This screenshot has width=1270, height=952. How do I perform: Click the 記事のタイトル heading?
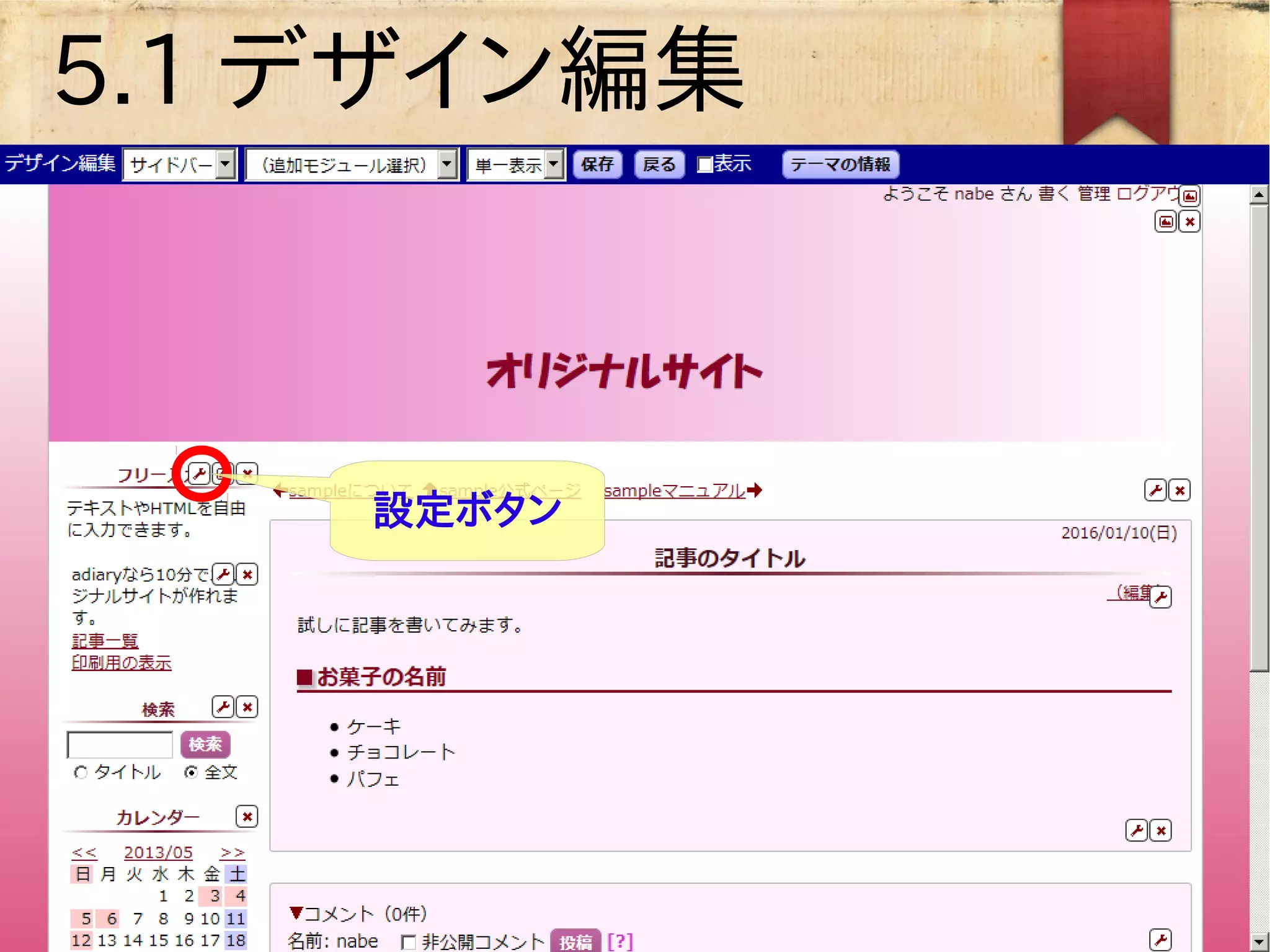(x=730, y=558)
